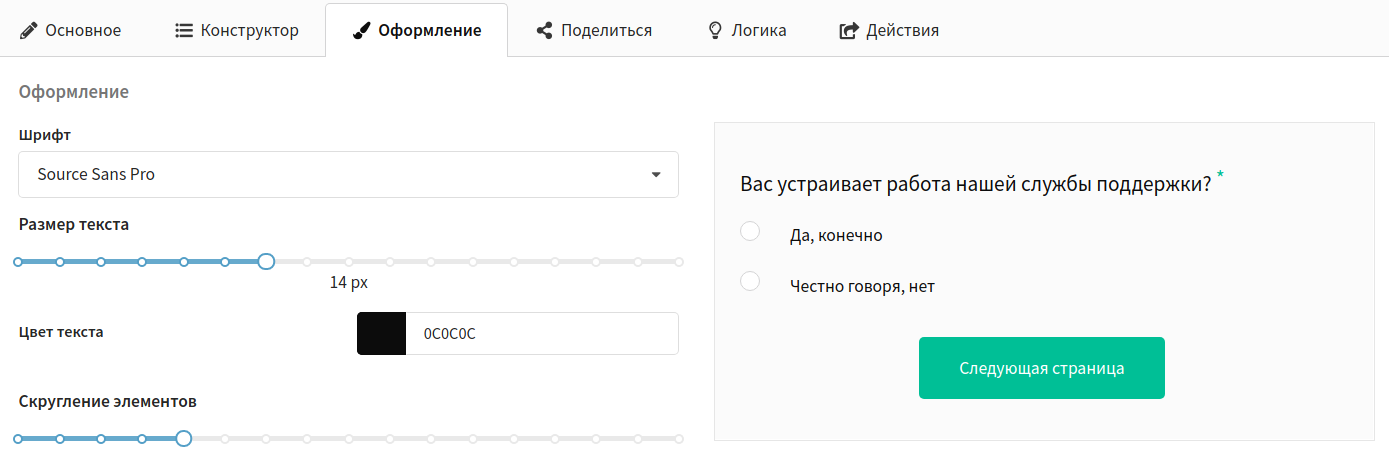Click the brush icon on Оформление tab
Viewport: 1389px width, 450px height.
click(362, 30)
